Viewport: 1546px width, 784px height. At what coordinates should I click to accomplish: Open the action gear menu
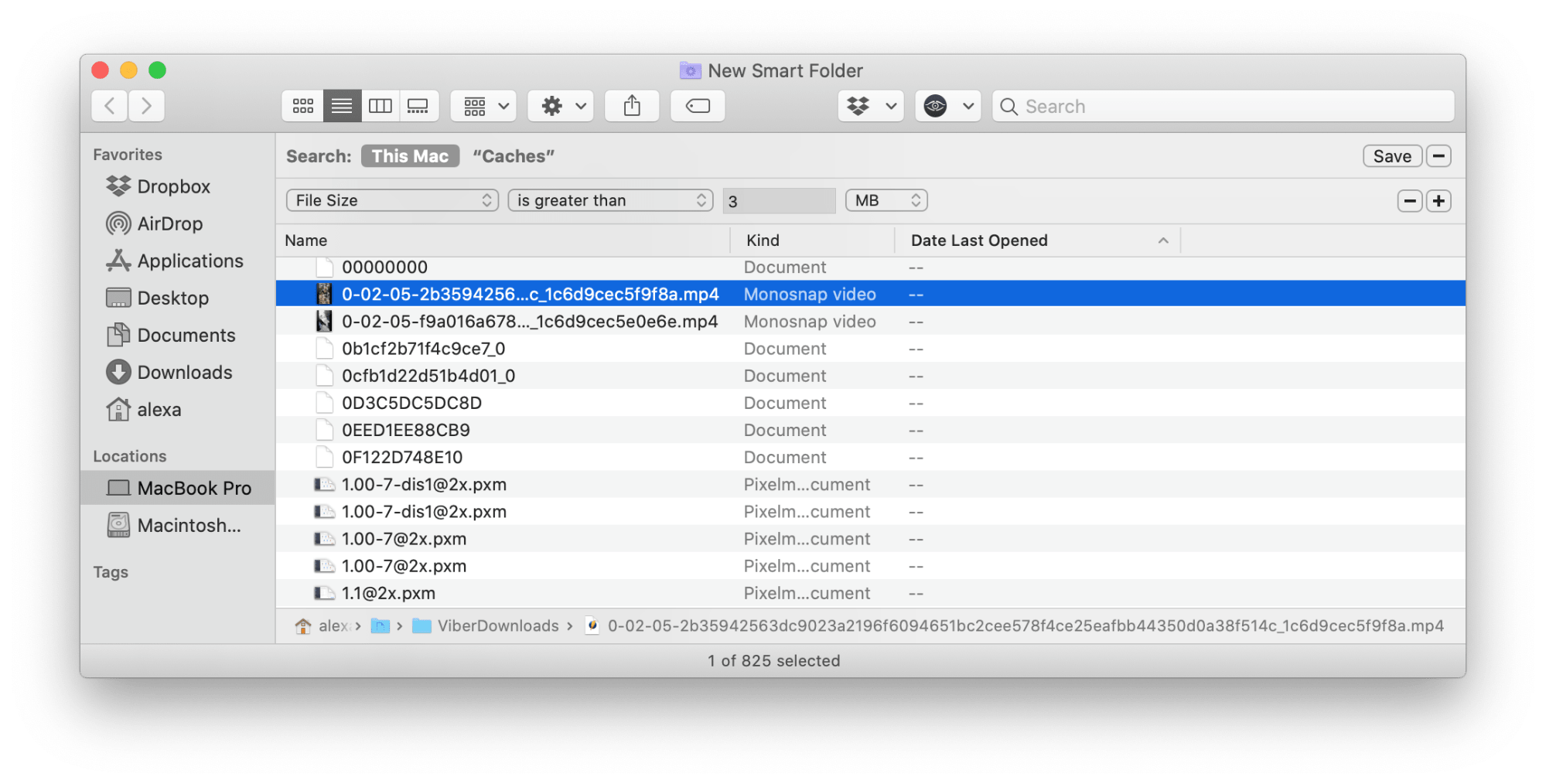tap(560, 105)
